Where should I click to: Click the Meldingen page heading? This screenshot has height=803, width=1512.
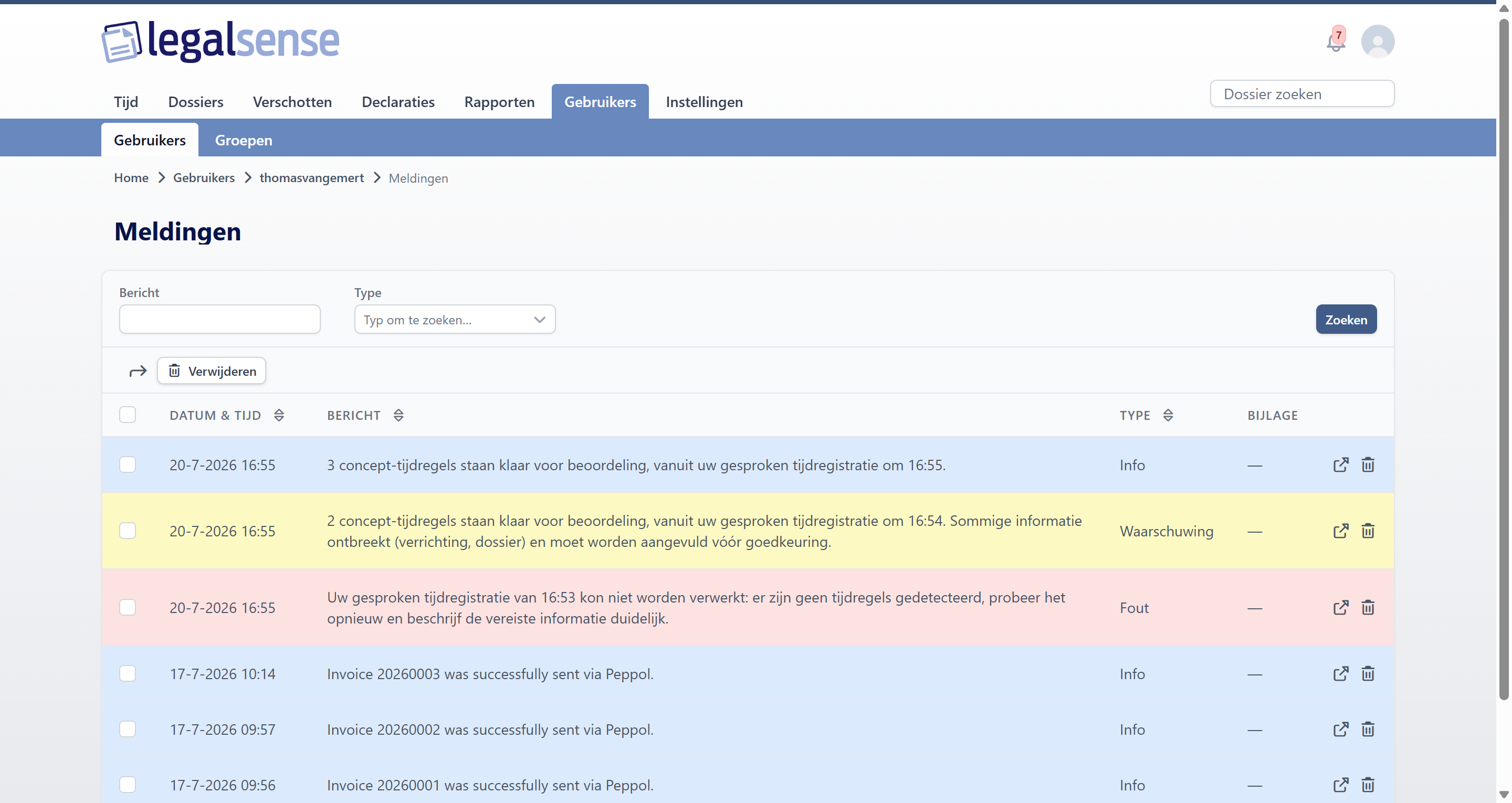coord(177,231)
